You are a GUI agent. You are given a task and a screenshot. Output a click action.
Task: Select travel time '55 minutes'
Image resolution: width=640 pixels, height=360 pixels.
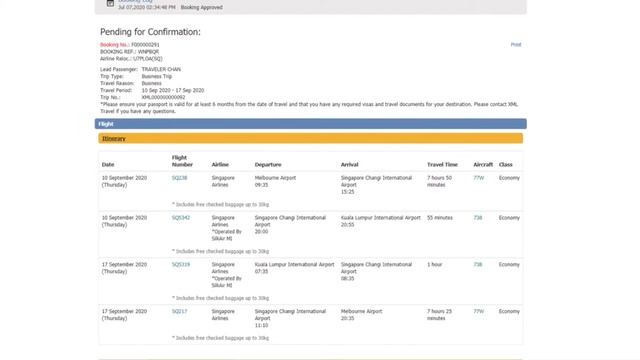[440, 218]
